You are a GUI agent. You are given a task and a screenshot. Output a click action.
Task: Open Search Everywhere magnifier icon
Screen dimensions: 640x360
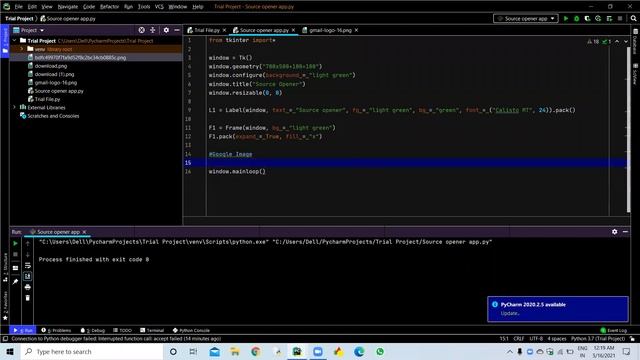pos(633,18)
